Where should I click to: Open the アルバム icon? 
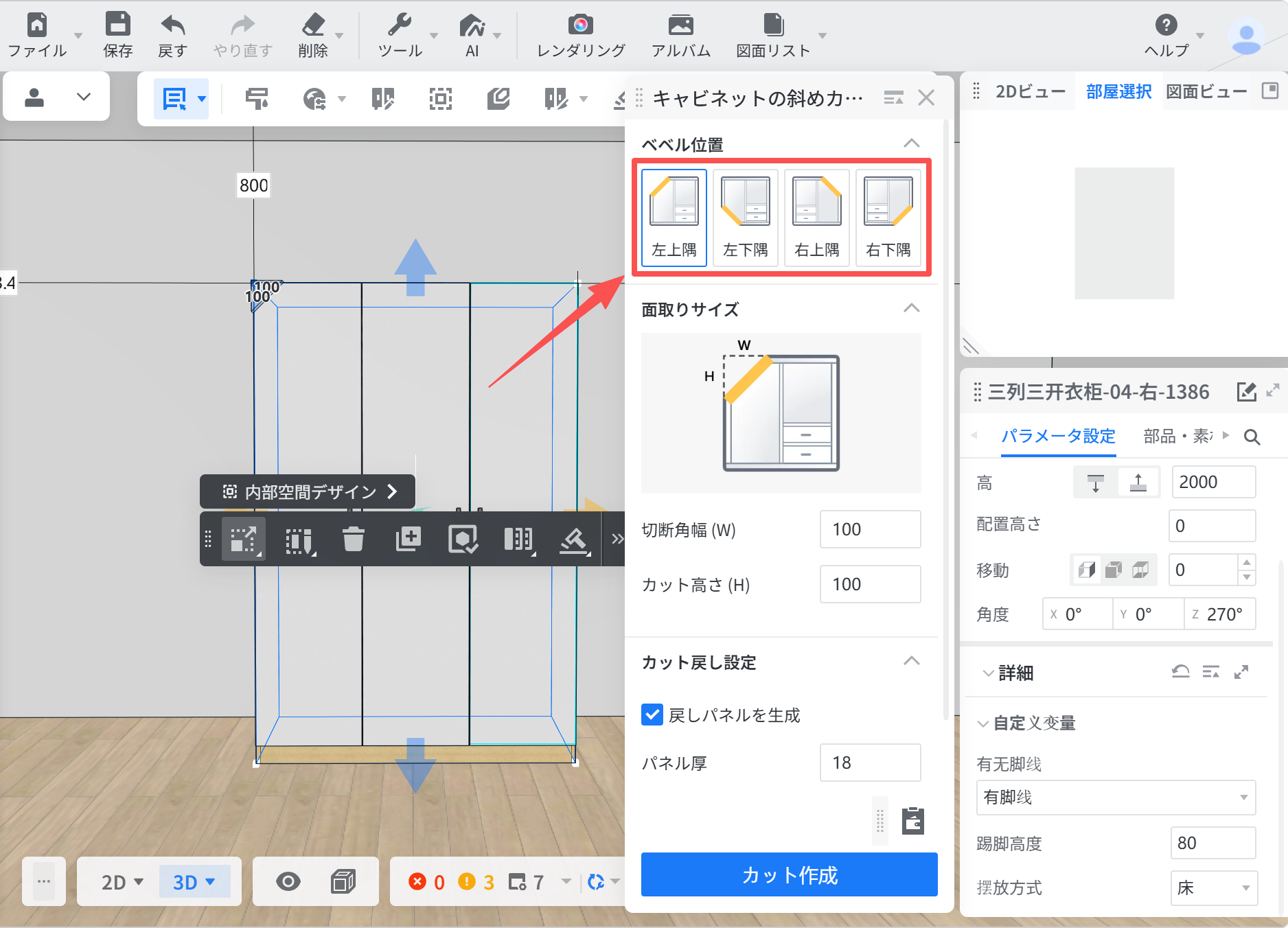tap(680, 25)
